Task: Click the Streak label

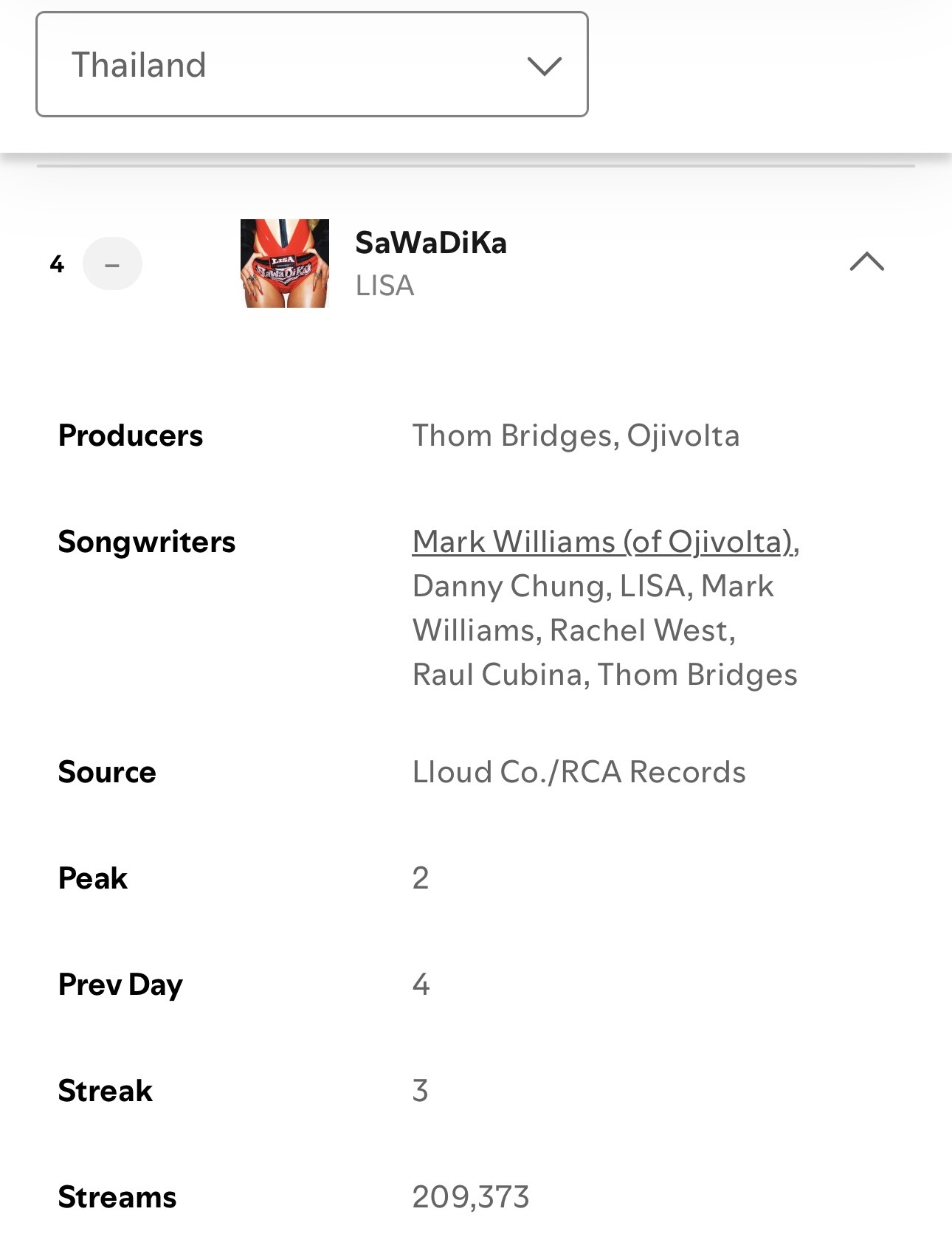Action: (106, 1091)
